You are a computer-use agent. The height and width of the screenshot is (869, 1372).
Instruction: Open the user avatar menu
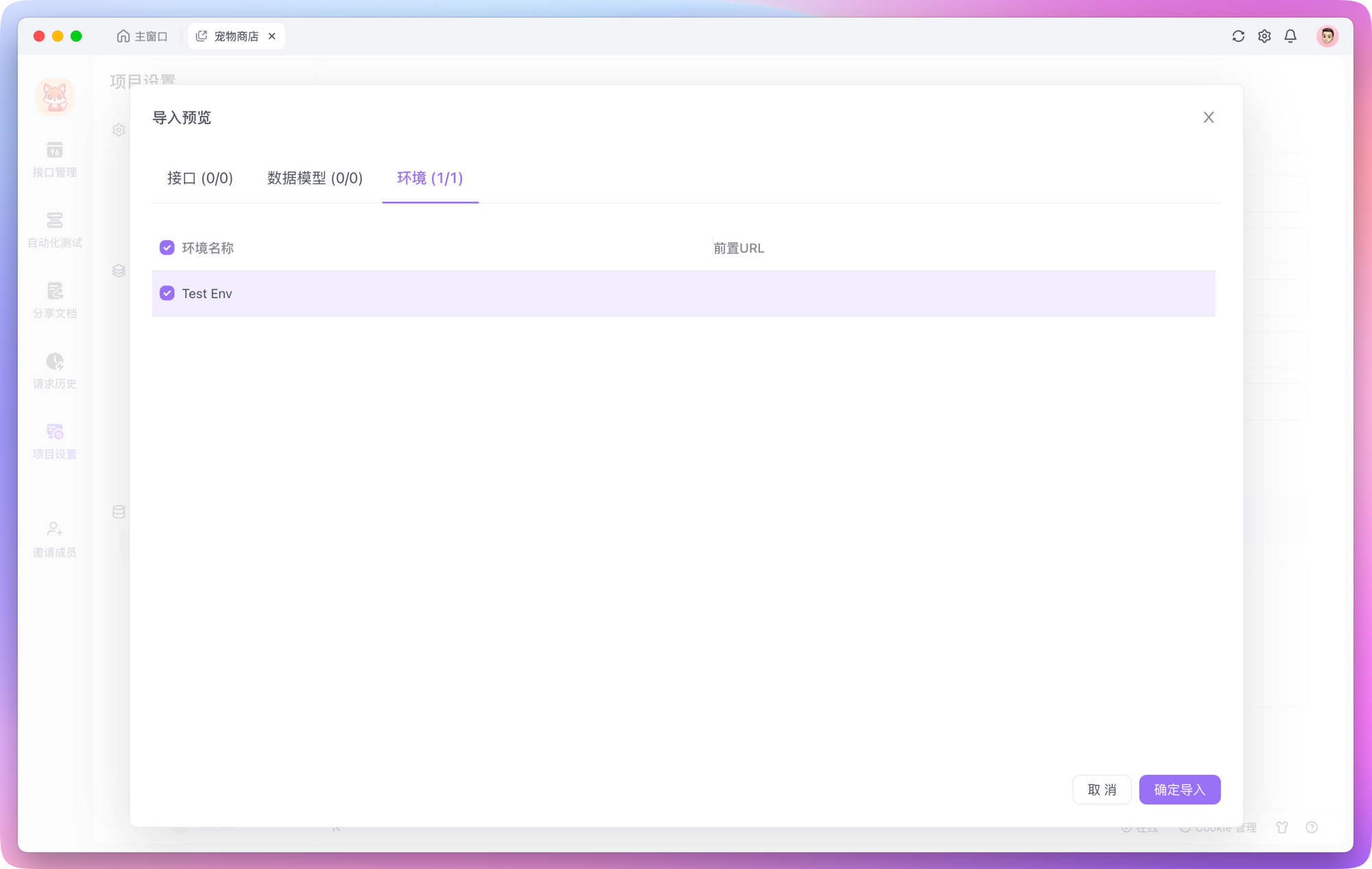click(x=1327, y=36)
